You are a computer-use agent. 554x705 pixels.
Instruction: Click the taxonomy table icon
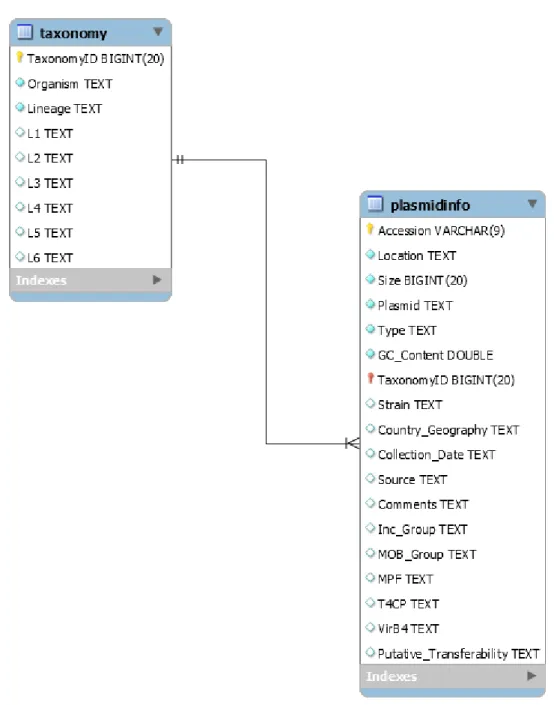[25, 32]
